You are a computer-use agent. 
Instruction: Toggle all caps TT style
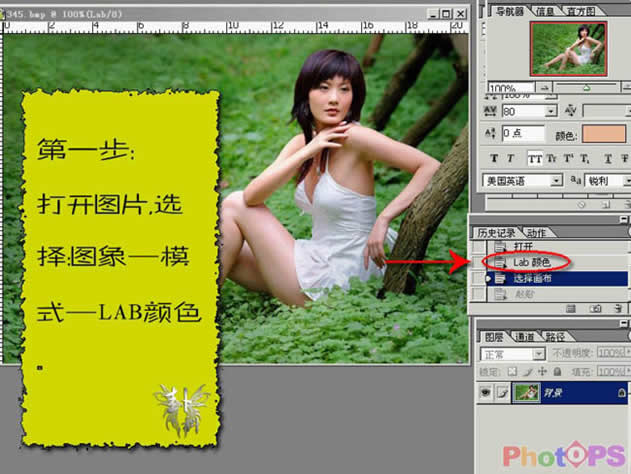pos(535,159)
